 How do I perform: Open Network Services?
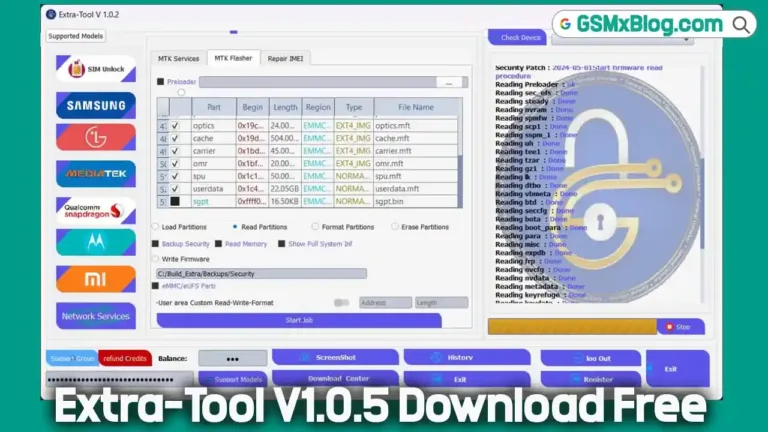coord(96,316)
